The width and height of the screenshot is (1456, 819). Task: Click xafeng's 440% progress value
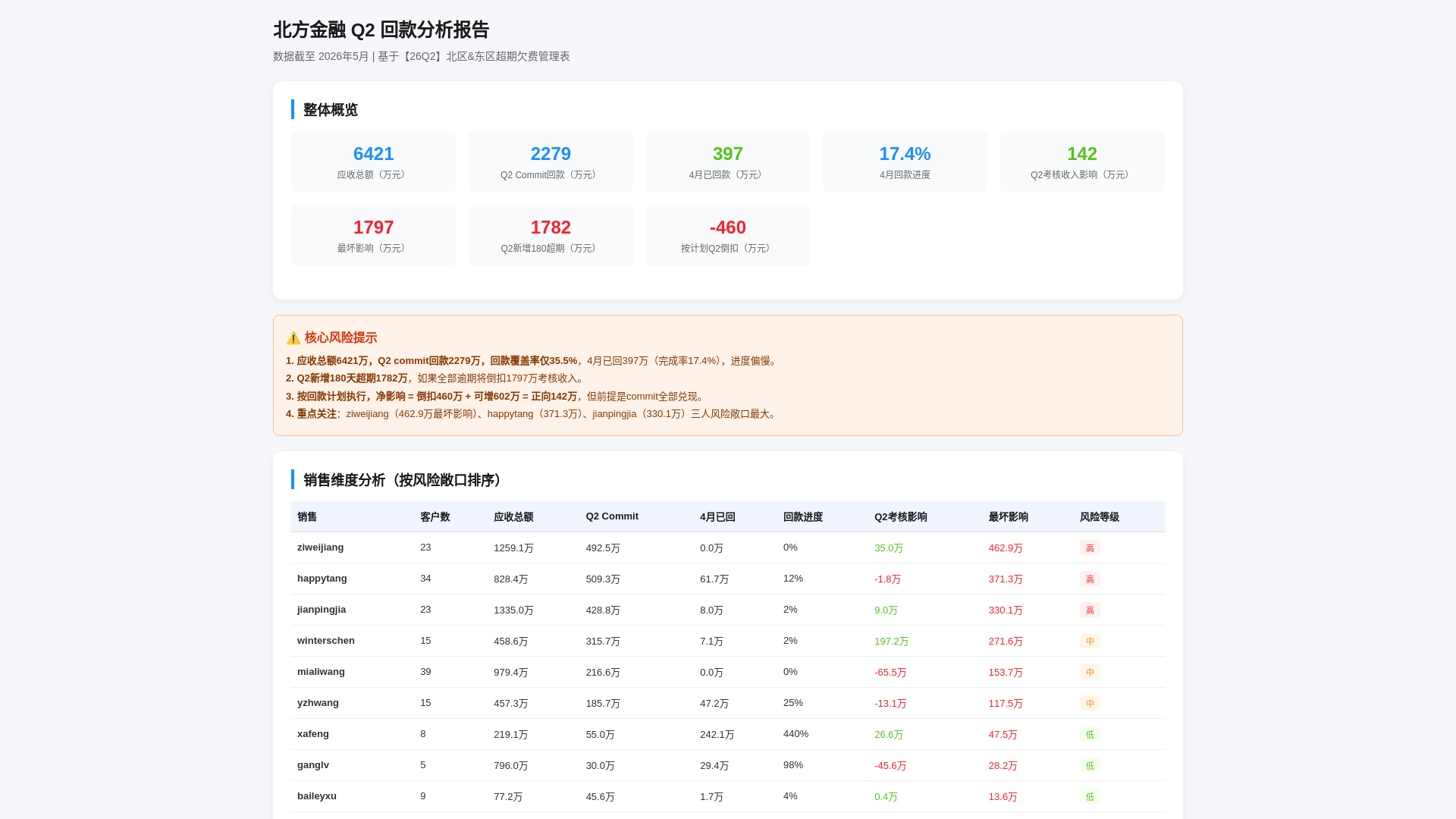[x=795, y=734]
